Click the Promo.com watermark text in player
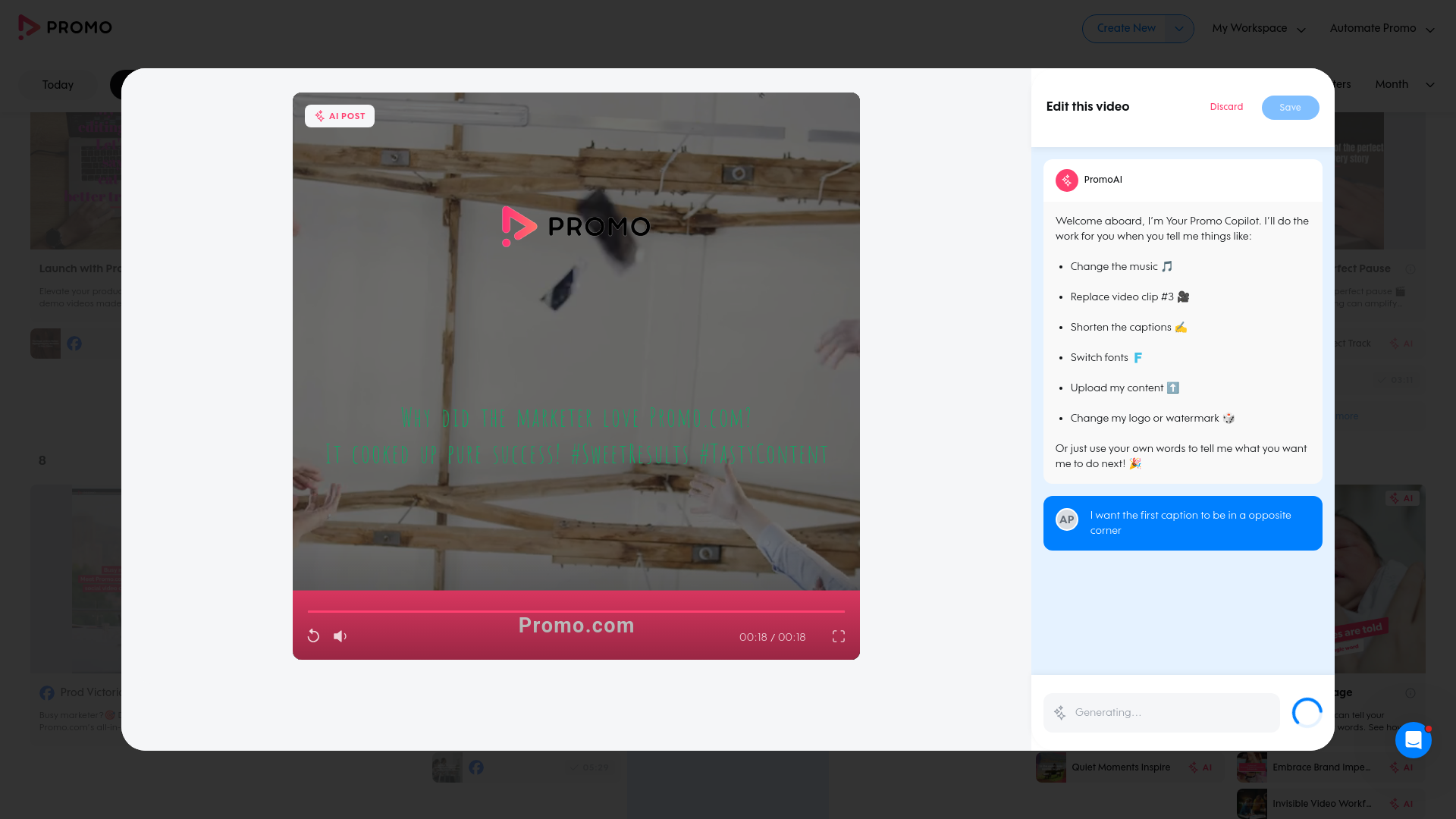Image resolution: width=1456 pixels, height=819 pixels. pyautogui.click(x=576, y=626)
